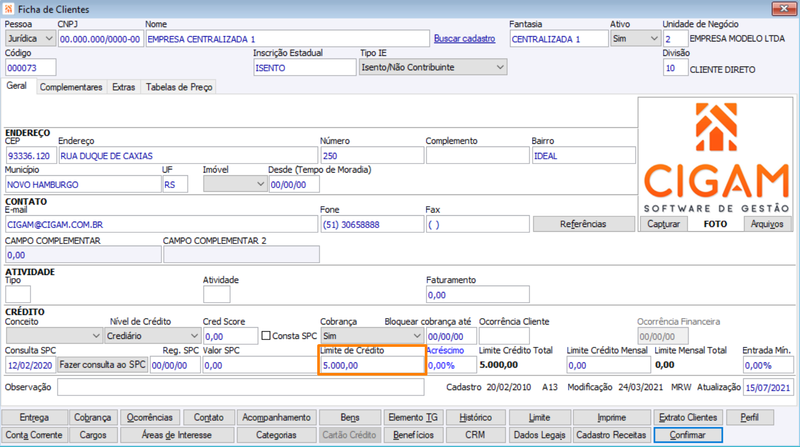Open the Ativo dropdown
The height and width of the screenshot is (447, 800).
click(x=635, y=39)
